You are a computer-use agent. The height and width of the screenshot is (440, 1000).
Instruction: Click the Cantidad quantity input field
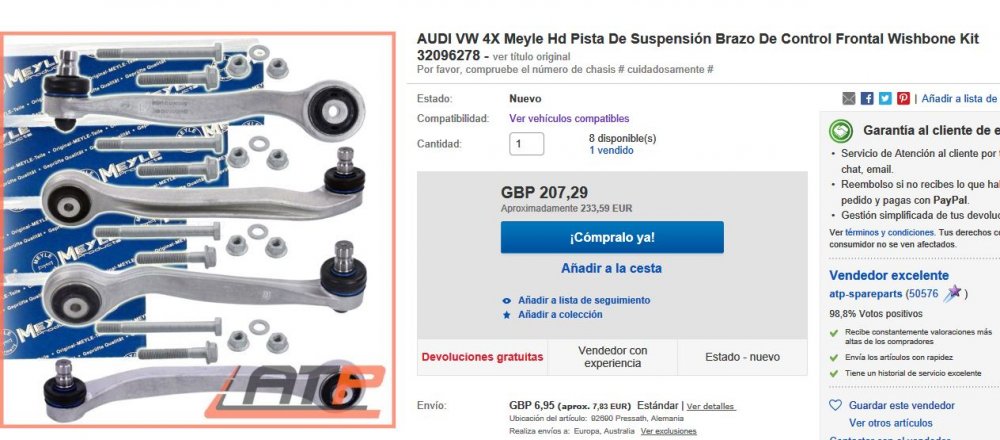[527, 143]
